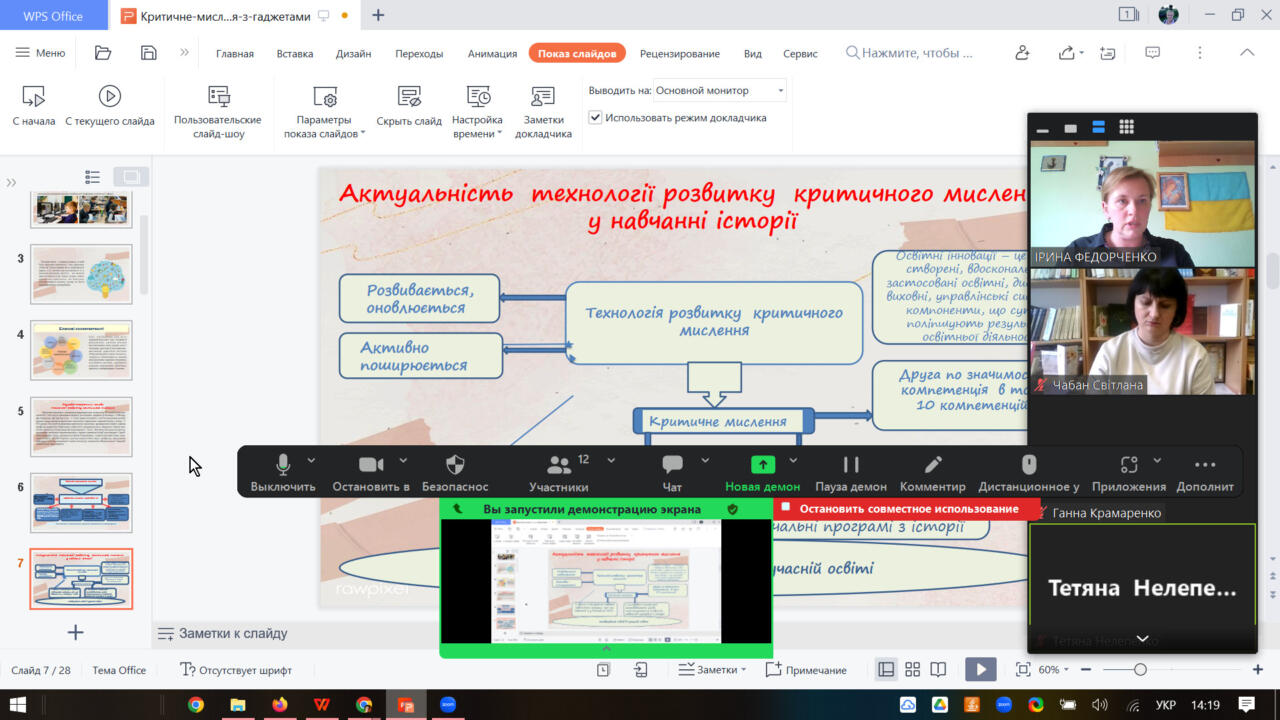Switch to outline view in slide panel
Screen dimensions: 1280x720
(x=93, y=177)
